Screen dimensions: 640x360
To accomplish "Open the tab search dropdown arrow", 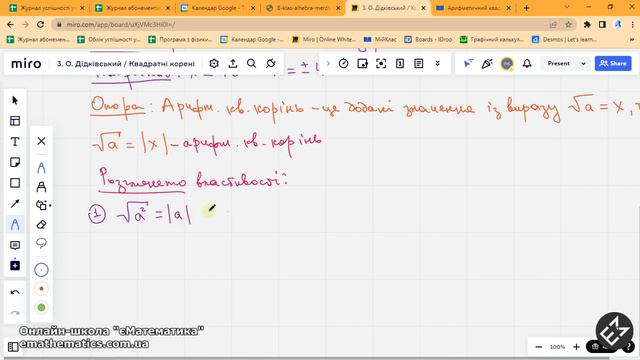I will coord(567,7).
